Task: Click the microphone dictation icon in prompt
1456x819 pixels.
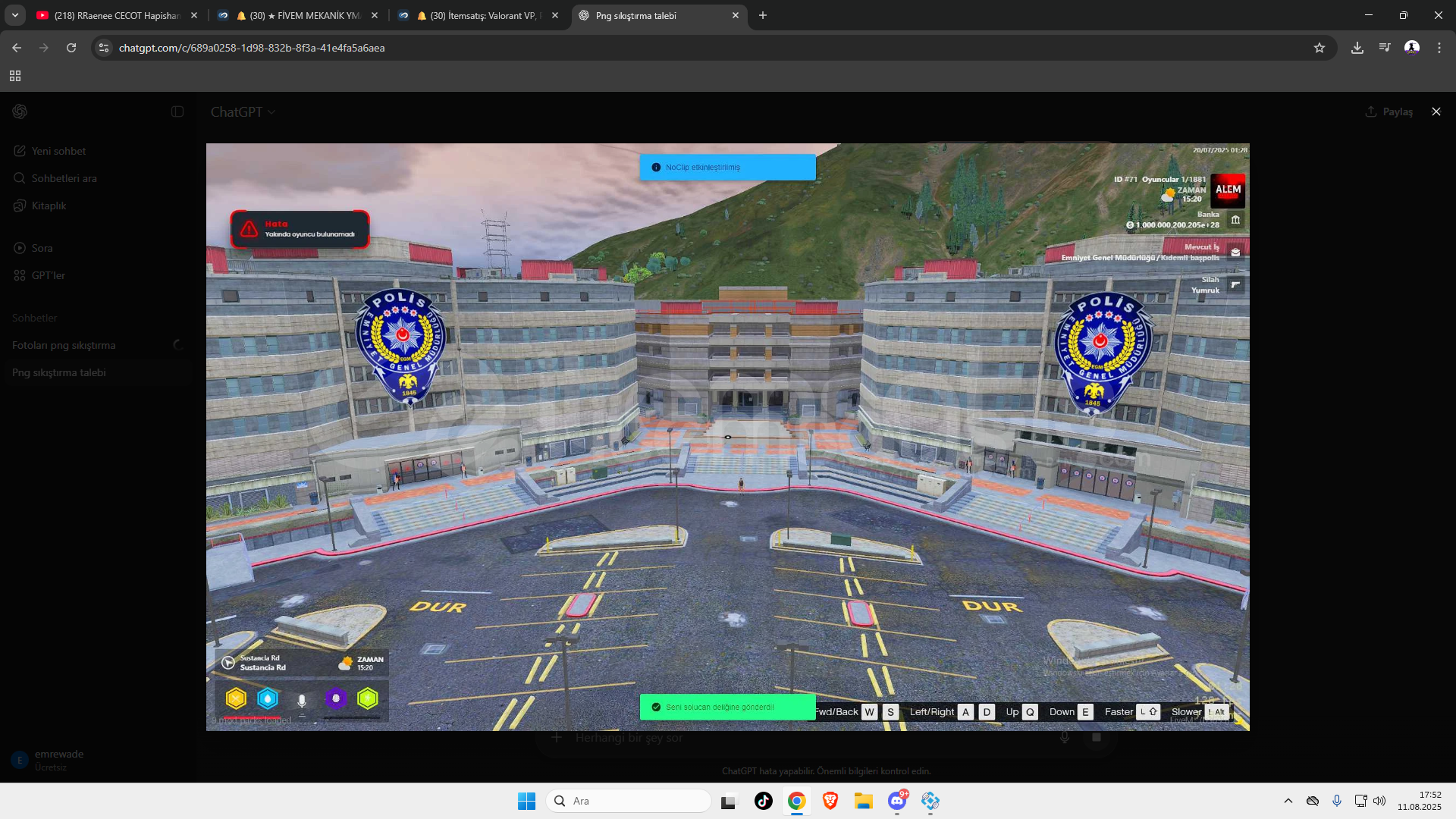Action: (1065, 737)
